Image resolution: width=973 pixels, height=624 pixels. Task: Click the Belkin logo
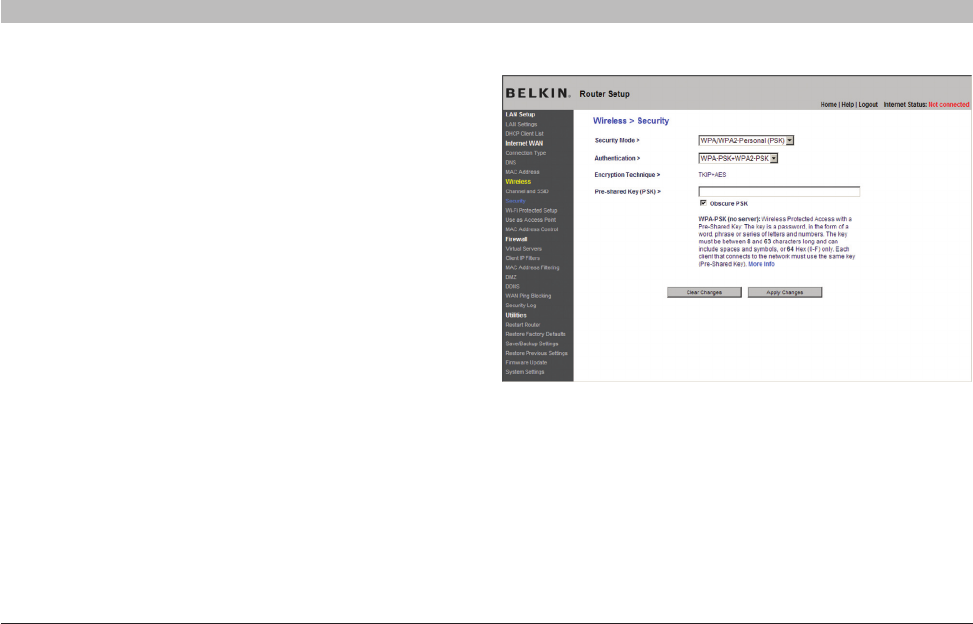point(537,93)
